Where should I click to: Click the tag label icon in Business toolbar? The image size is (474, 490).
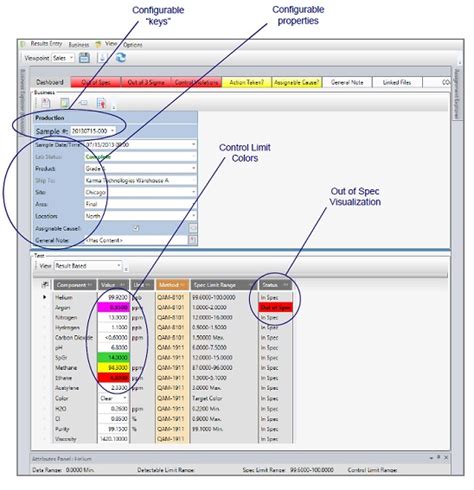tap(83, 103)
